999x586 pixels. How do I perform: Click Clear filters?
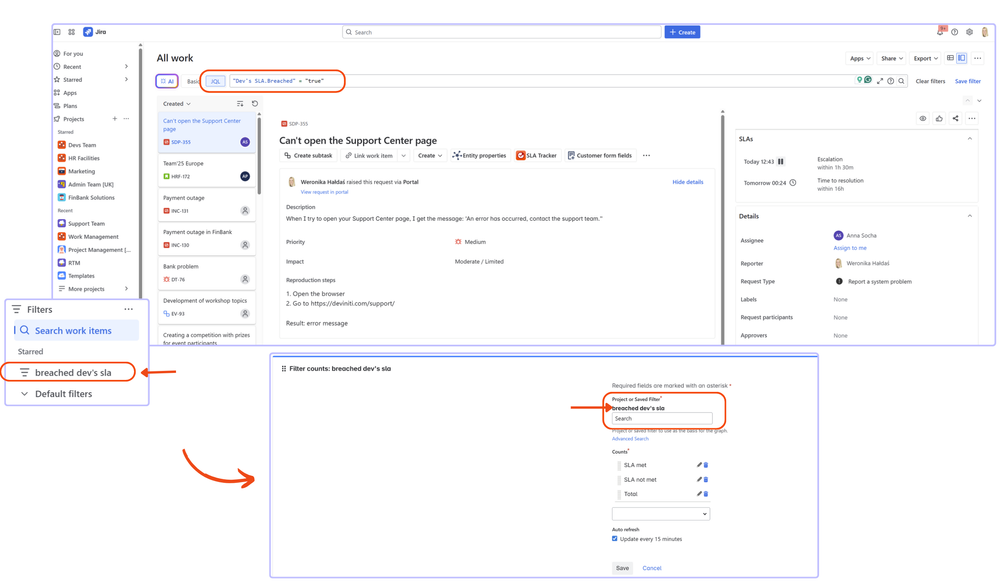point(930,81)
